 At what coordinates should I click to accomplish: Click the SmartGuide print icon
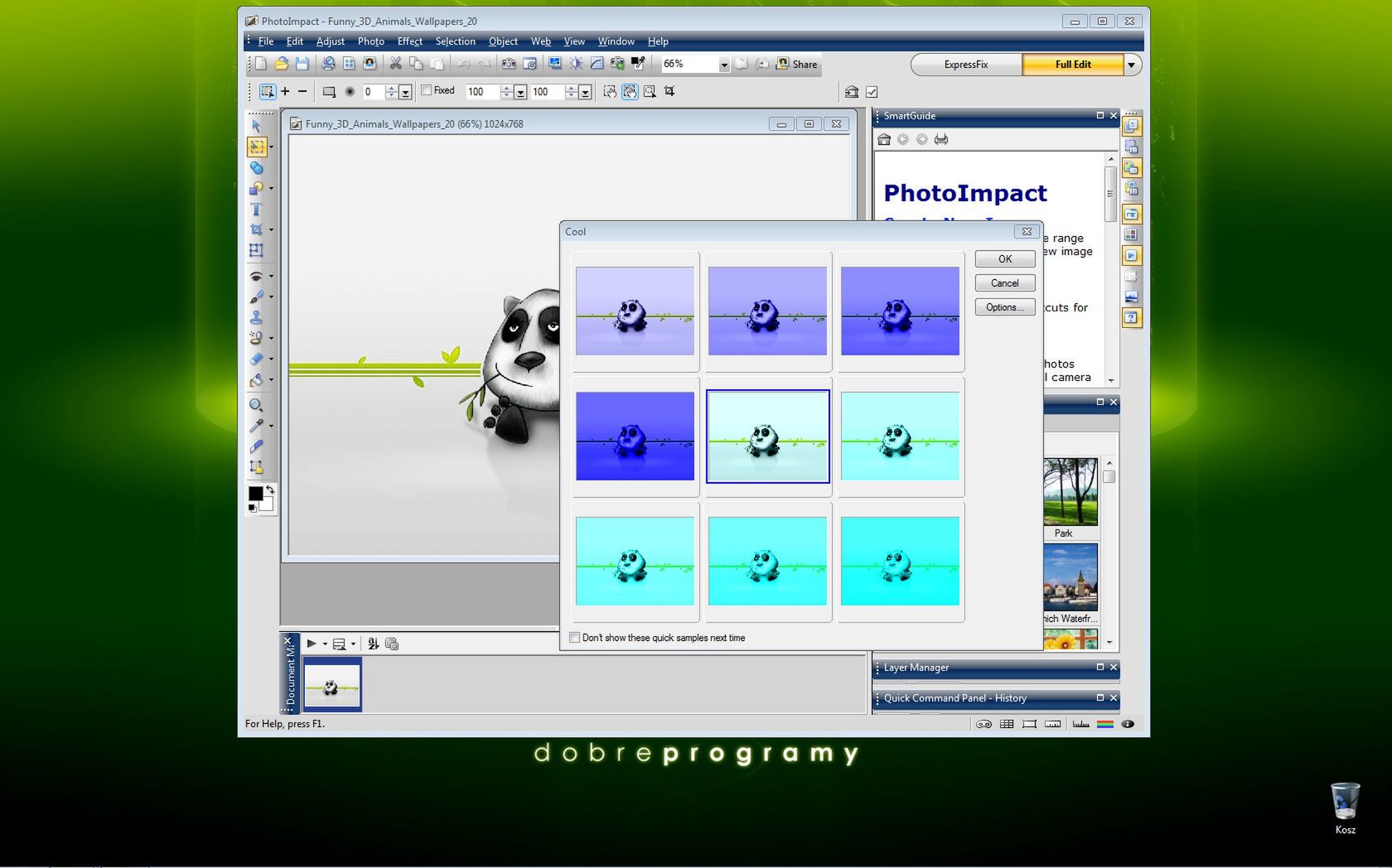[x=941, y=139]
